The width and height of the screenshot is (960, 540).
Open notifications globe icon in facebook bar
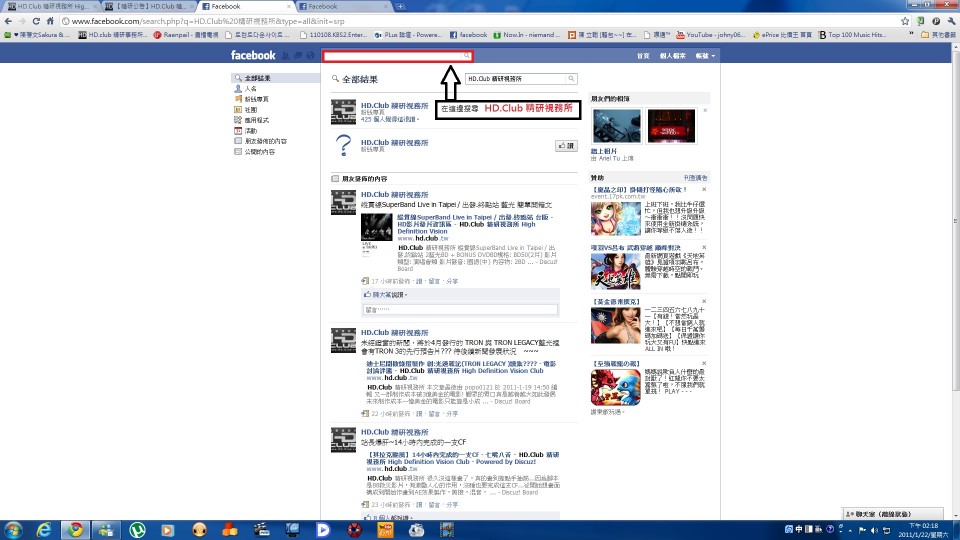pos(310,56)
